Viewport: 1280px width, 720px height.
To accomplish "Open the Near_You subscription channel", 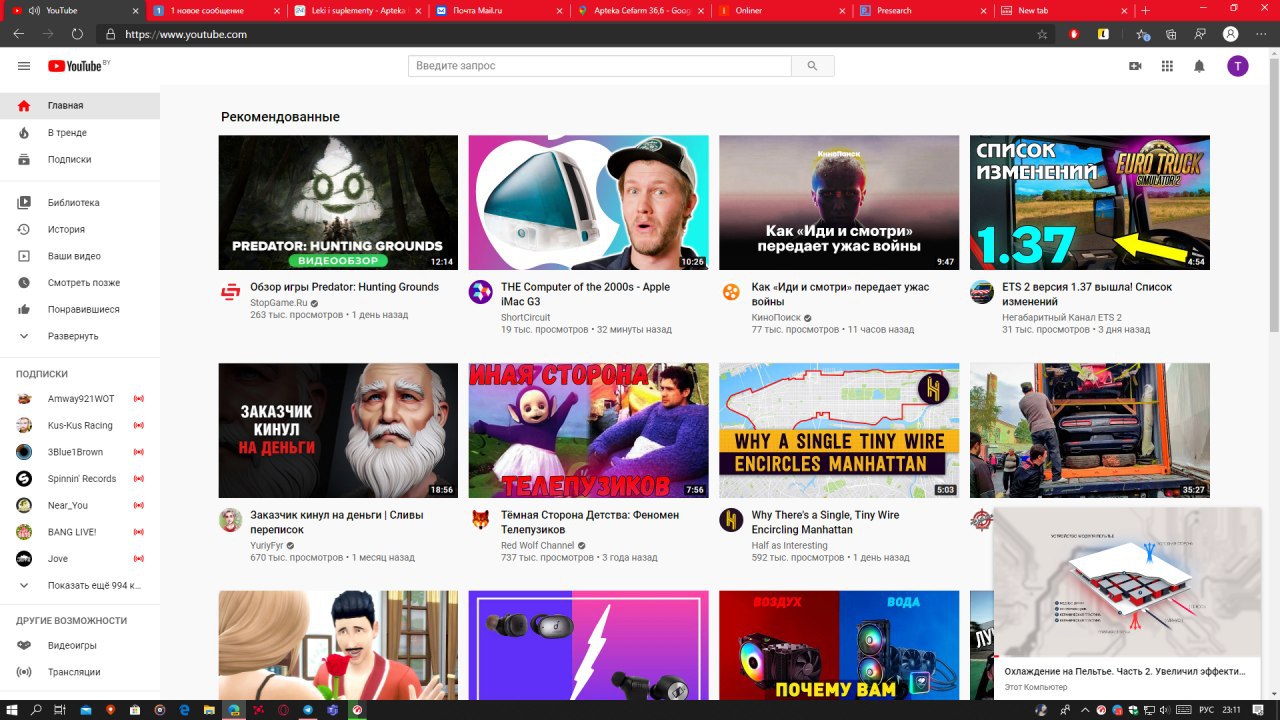I will [80, 506].
